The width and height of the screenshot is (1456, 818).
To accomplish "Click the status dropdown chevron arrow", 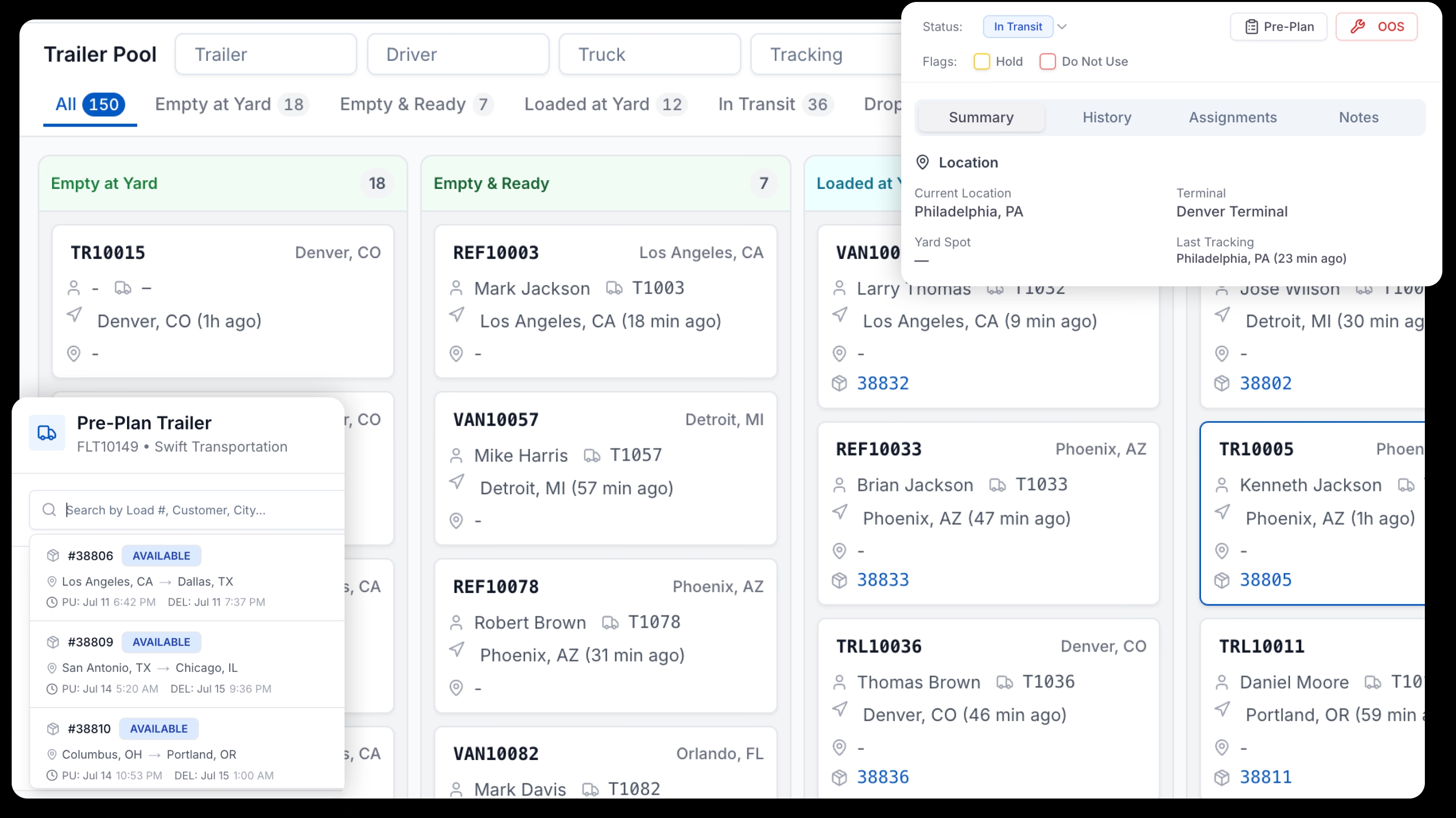I will (x=1062, y=27).
